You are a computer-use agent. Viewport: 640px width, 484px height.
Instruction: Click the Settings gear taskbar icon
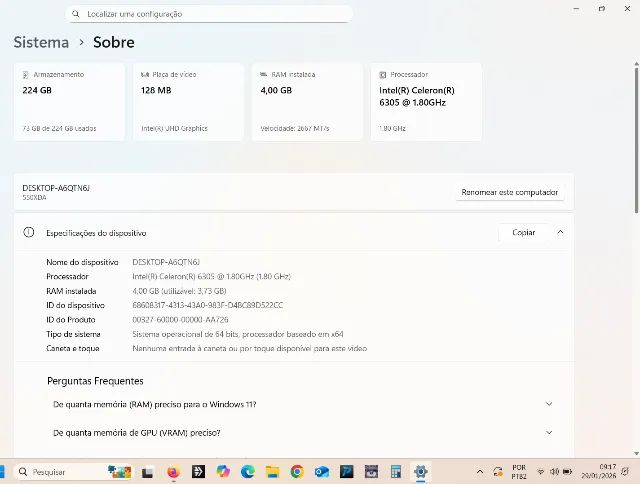(420, 472)
